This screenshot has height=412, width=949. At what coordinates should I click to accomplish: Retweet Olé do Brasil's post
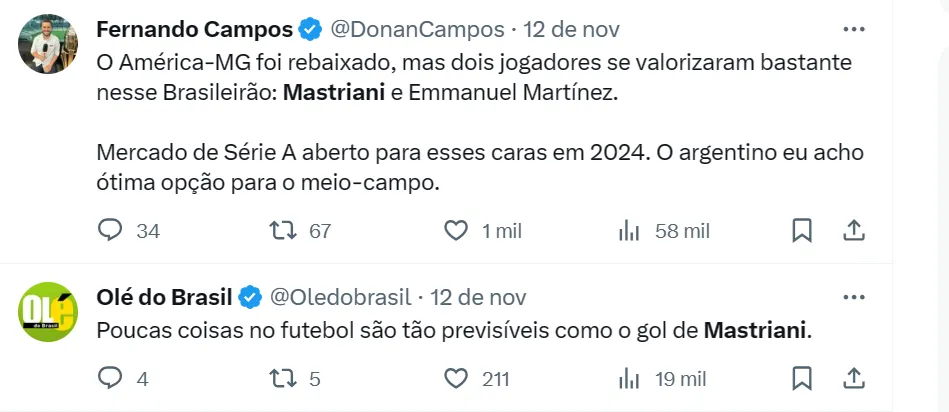[284, 379]
